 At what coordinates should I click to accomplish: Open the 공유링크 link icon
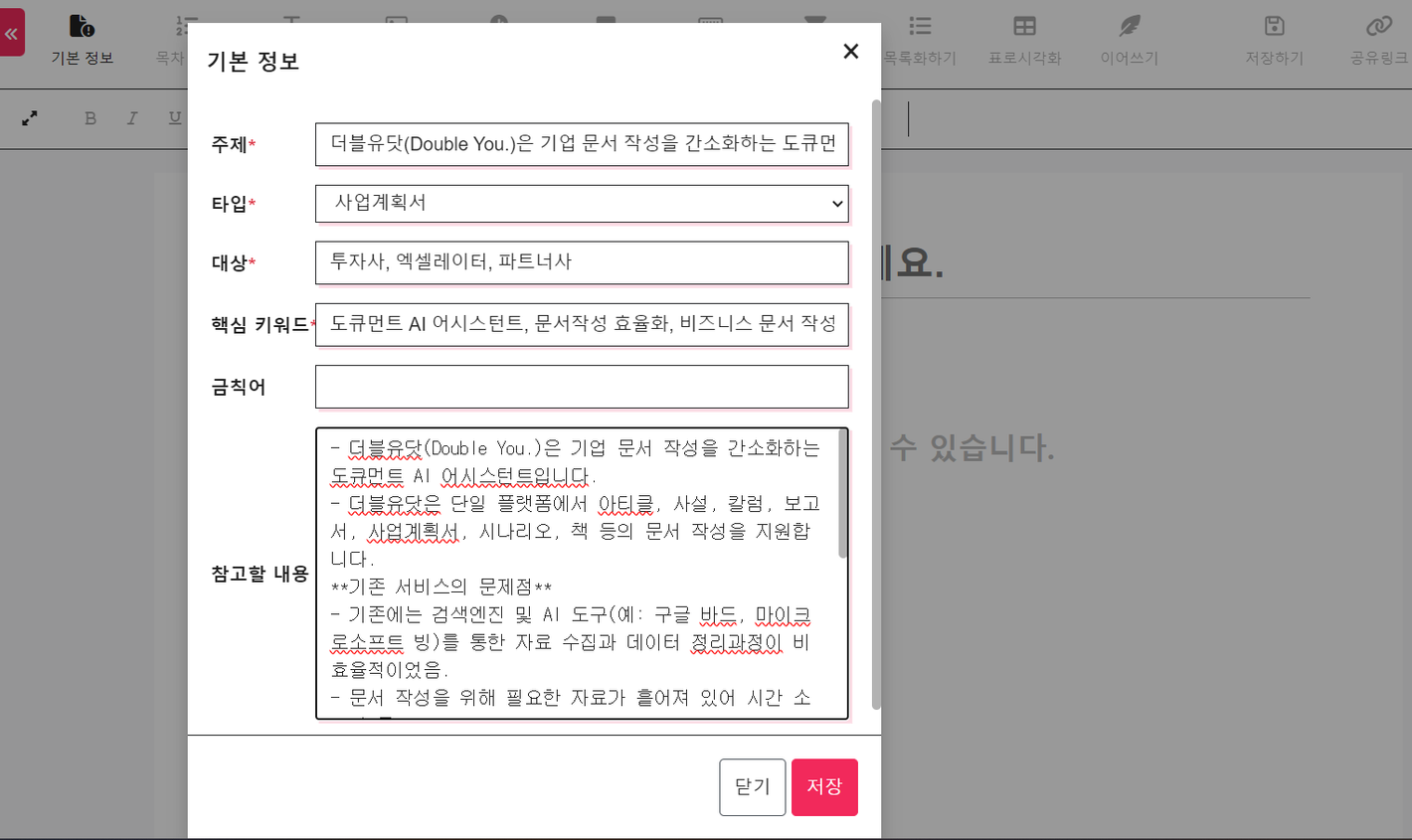tap(1378, 26)
